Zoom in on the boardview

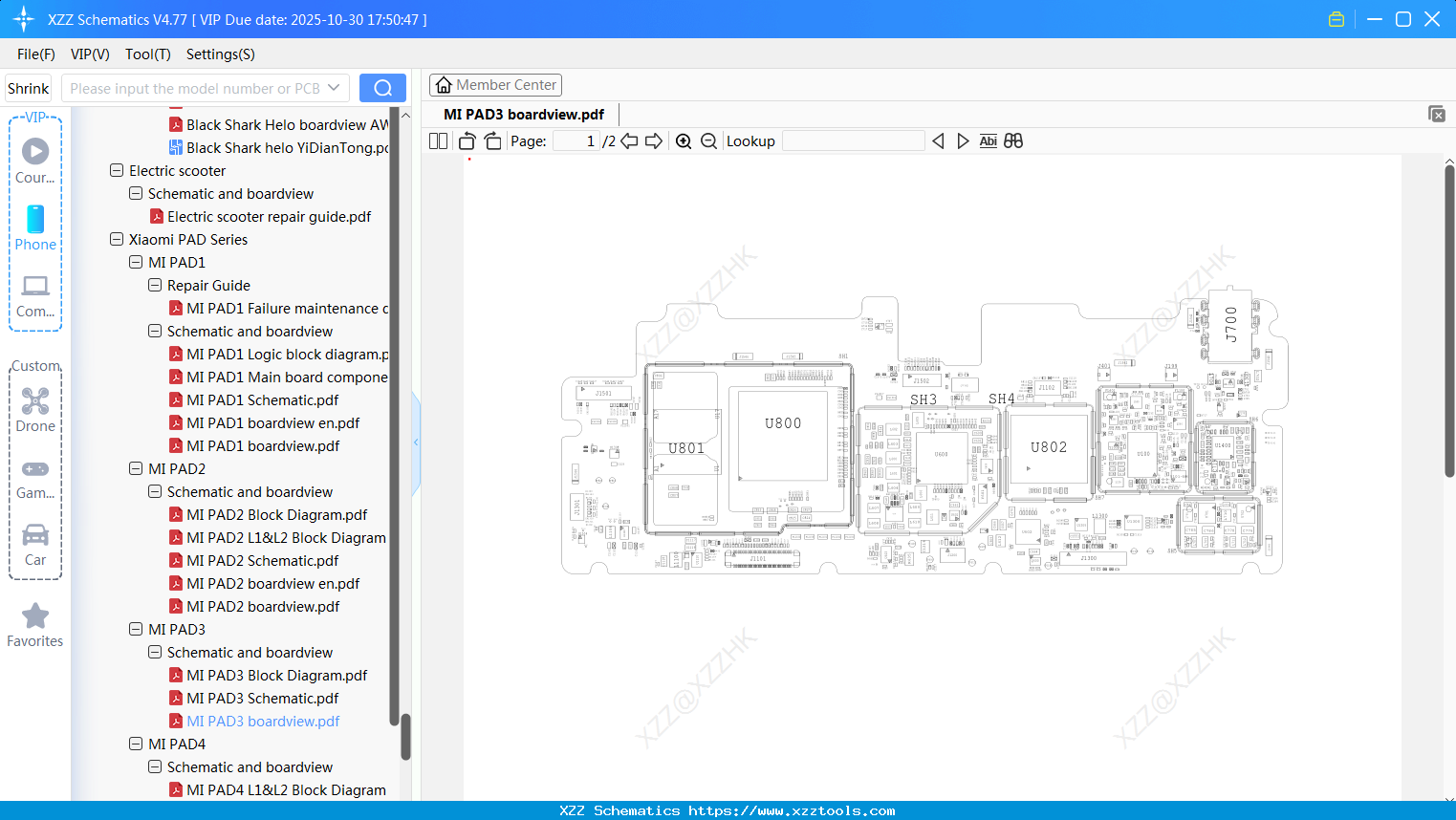tap(684, 141)
